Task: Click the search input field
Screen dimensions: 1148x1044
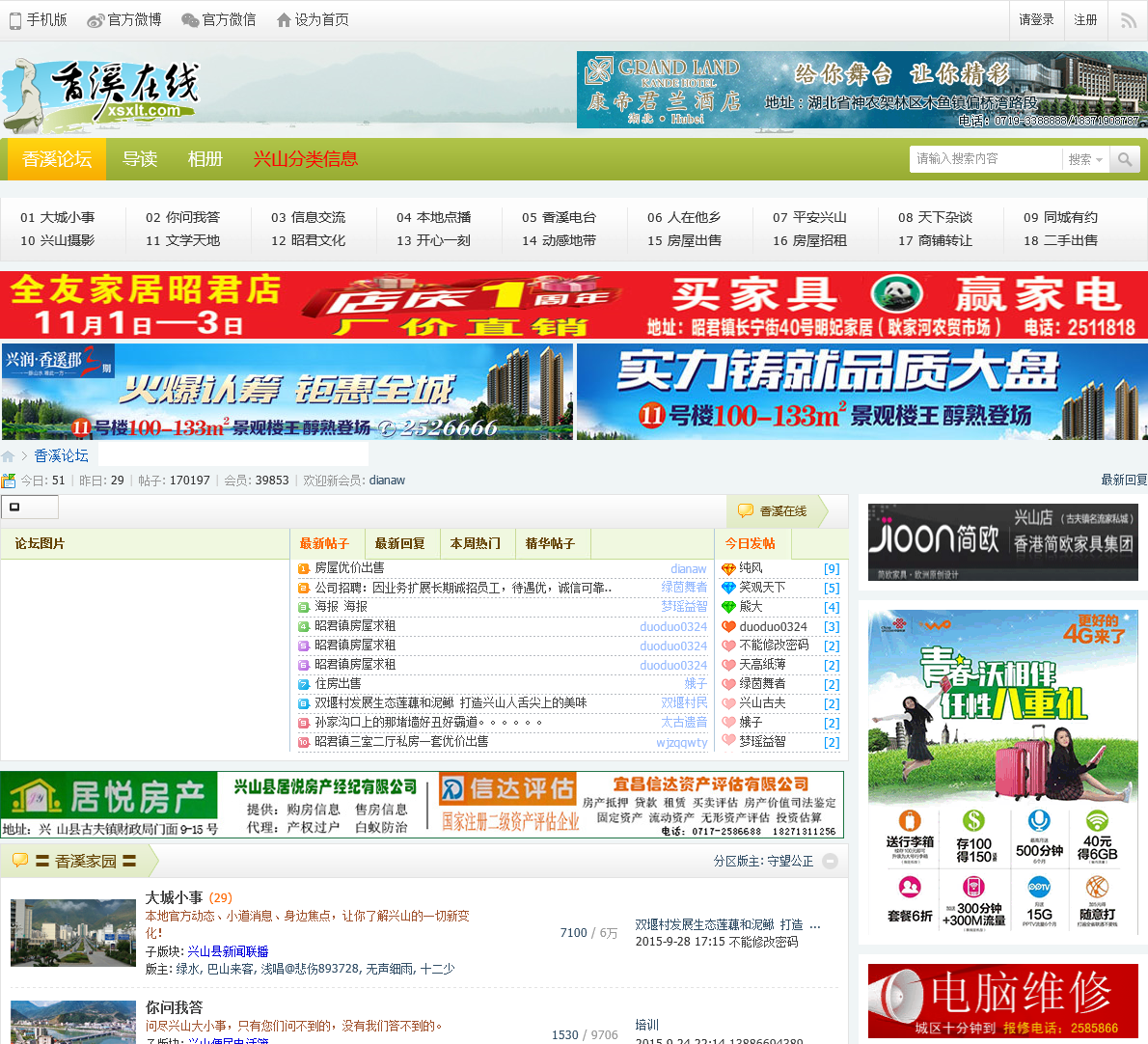Action: (985, 159)
